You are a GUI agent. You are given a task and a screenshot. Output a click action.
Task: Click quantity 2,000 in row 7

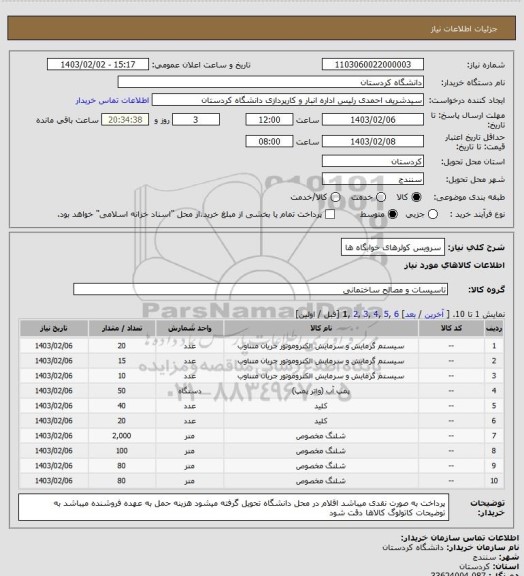[122, 436]
